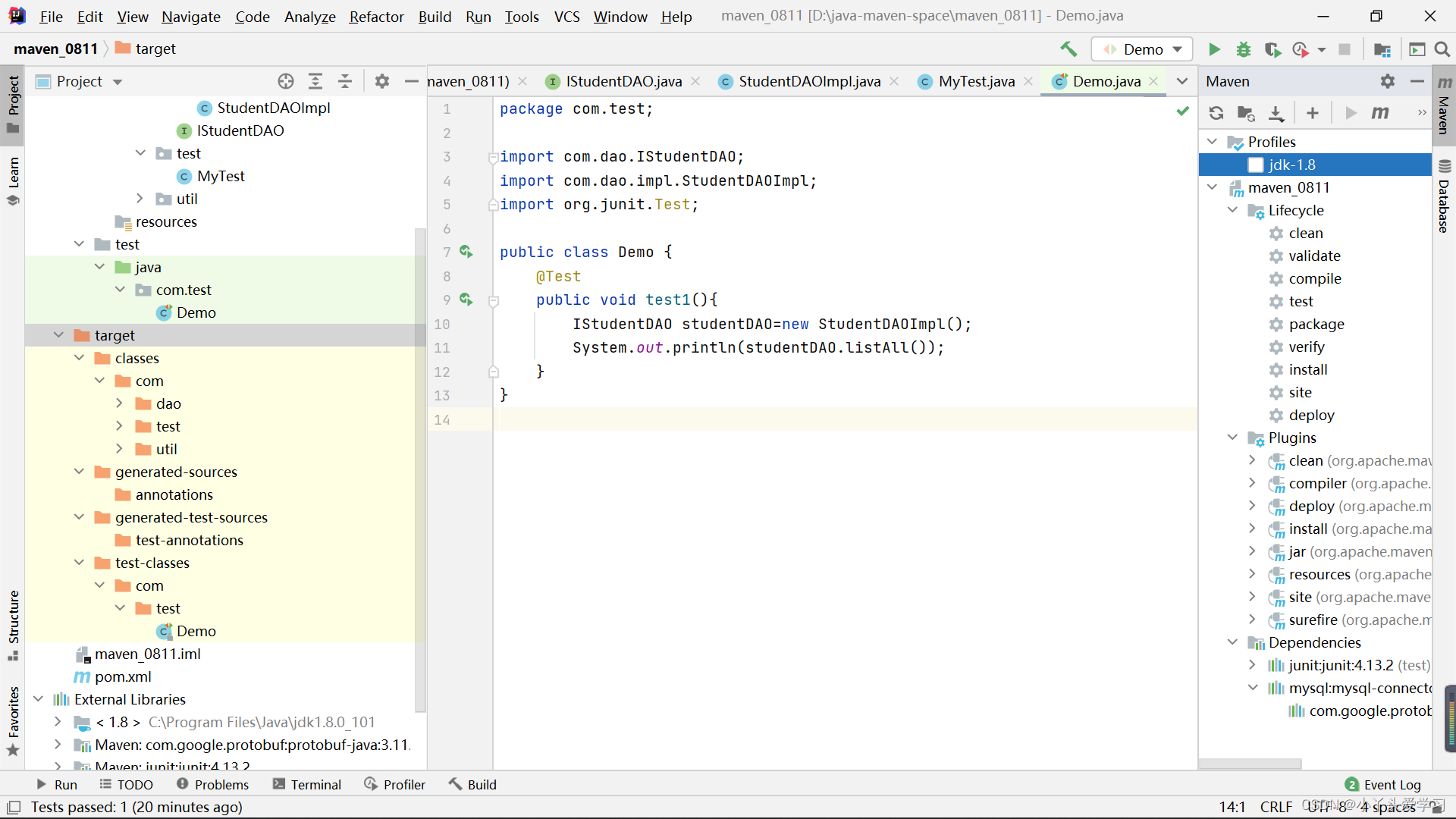Click the code analysis checkmark indicator
This screenshot has width=1456, height=819.
pyautogui.click(x=1183, y=111)
